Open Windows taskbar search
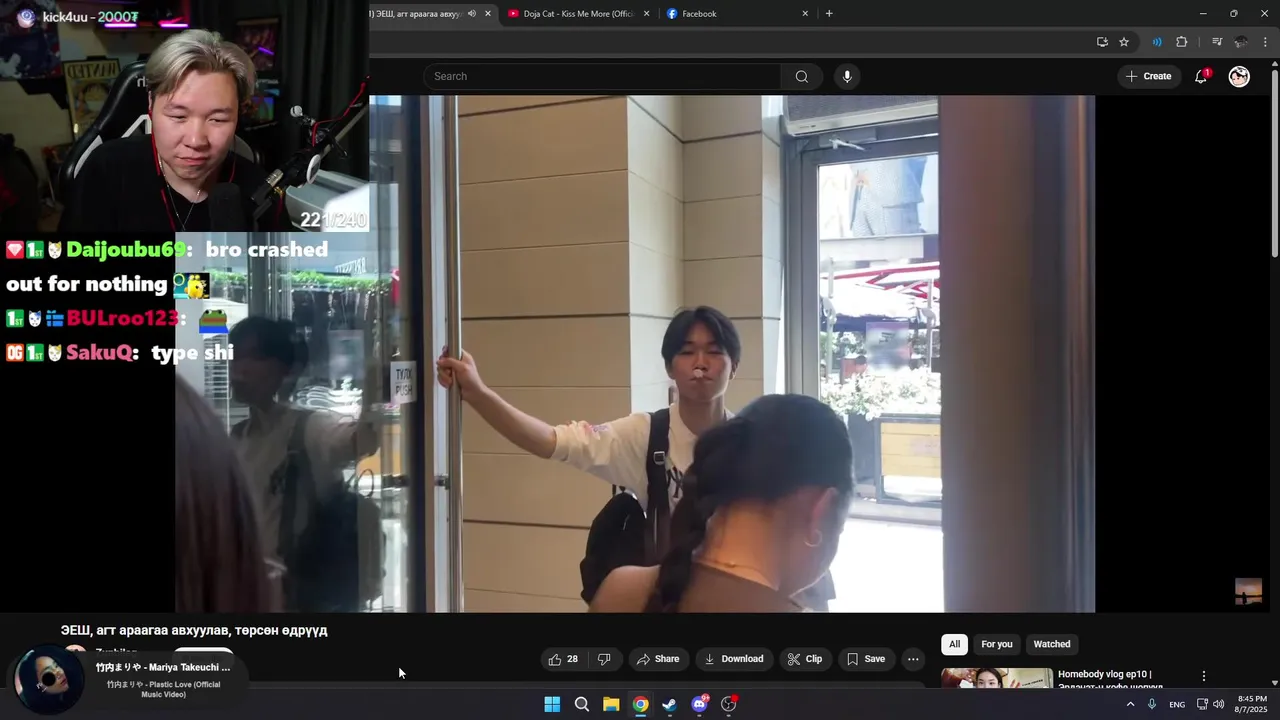This screenshot has width=1280, height=720. point(582,704)
